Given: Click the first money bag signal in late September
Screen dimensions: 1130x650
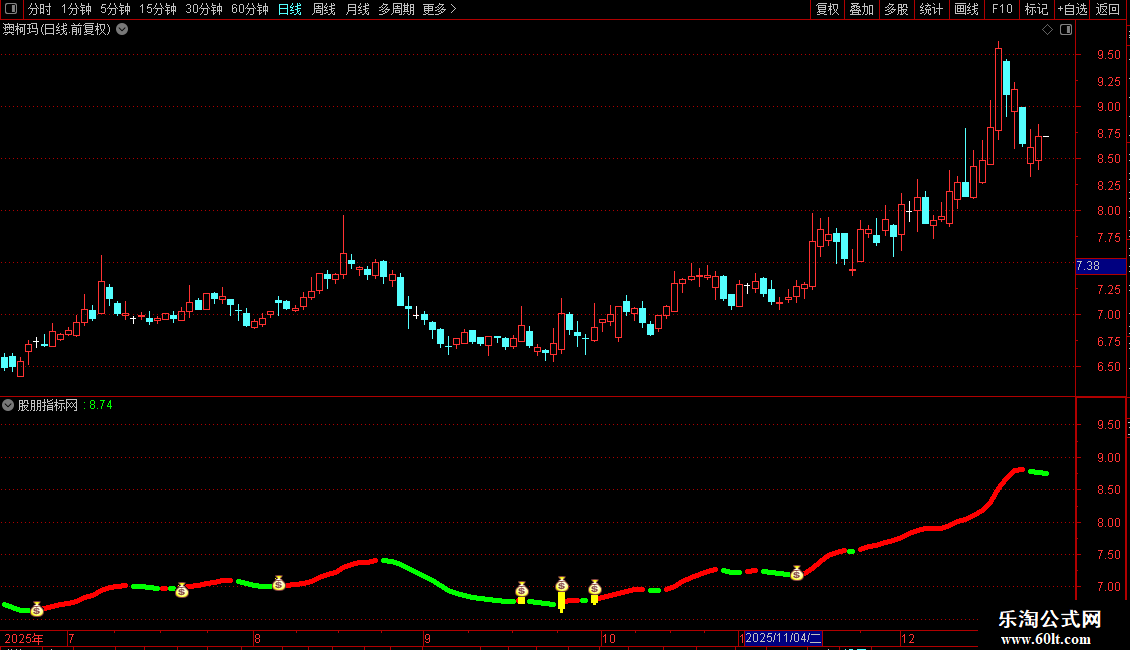Looking at the screenshot, I should tap(522, 589).
